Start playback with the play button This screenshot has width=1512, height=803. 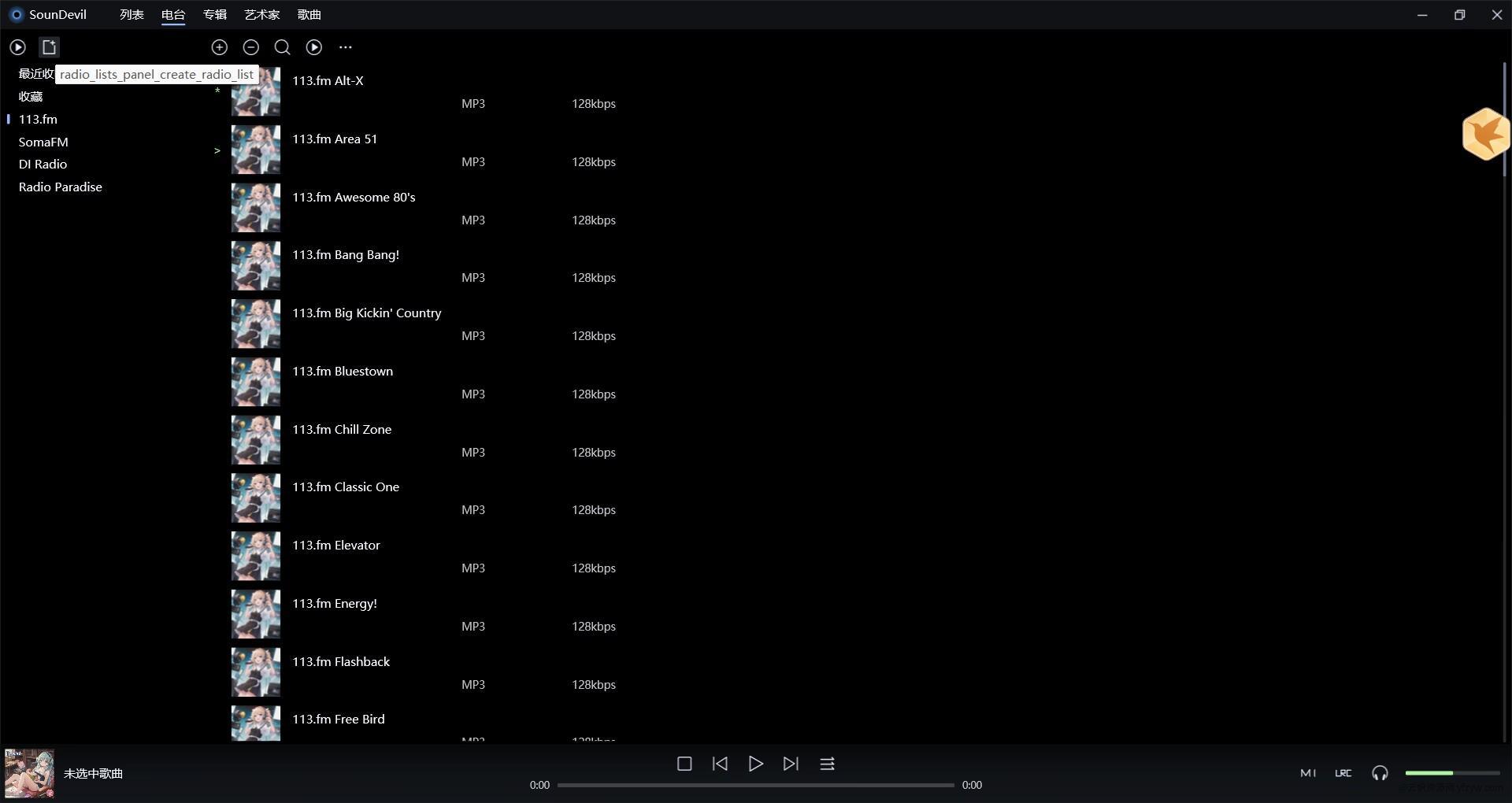tap(755, 764)
